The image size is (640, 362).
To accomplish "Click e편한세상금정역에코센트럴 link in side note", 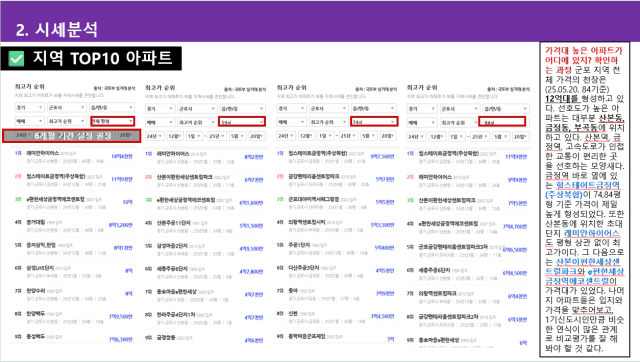I will [584, 276].
